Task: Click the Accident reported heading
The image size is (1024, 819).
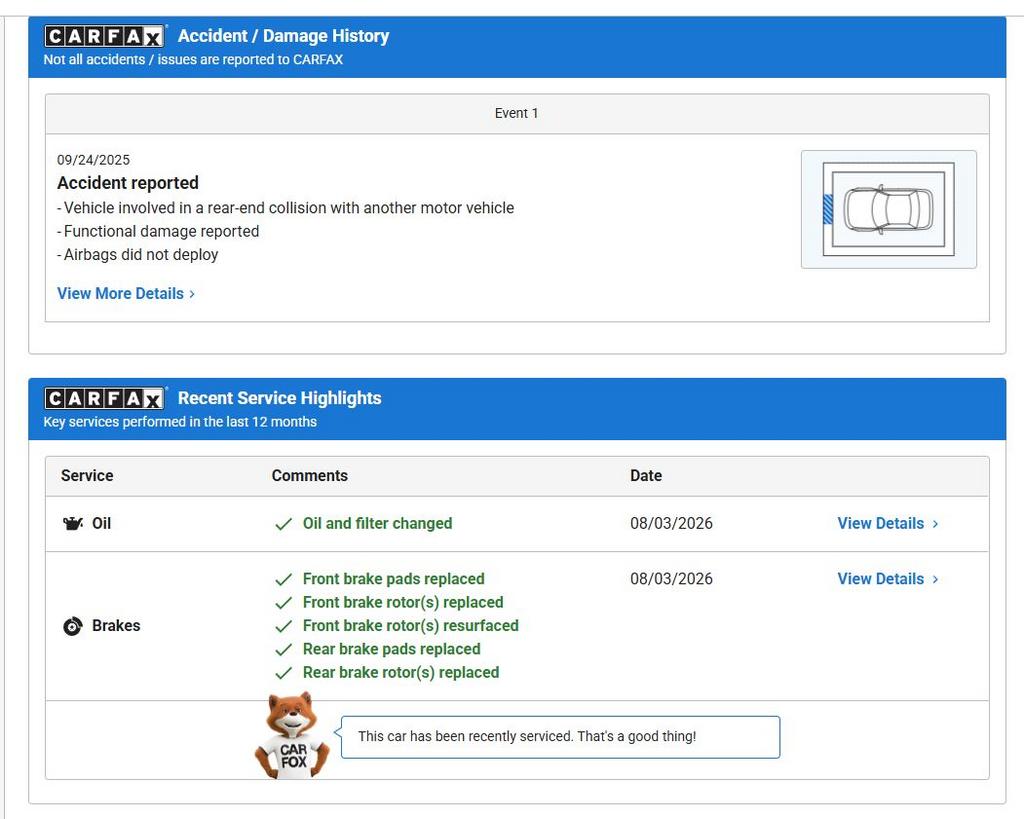Action: tap(128, 183)
